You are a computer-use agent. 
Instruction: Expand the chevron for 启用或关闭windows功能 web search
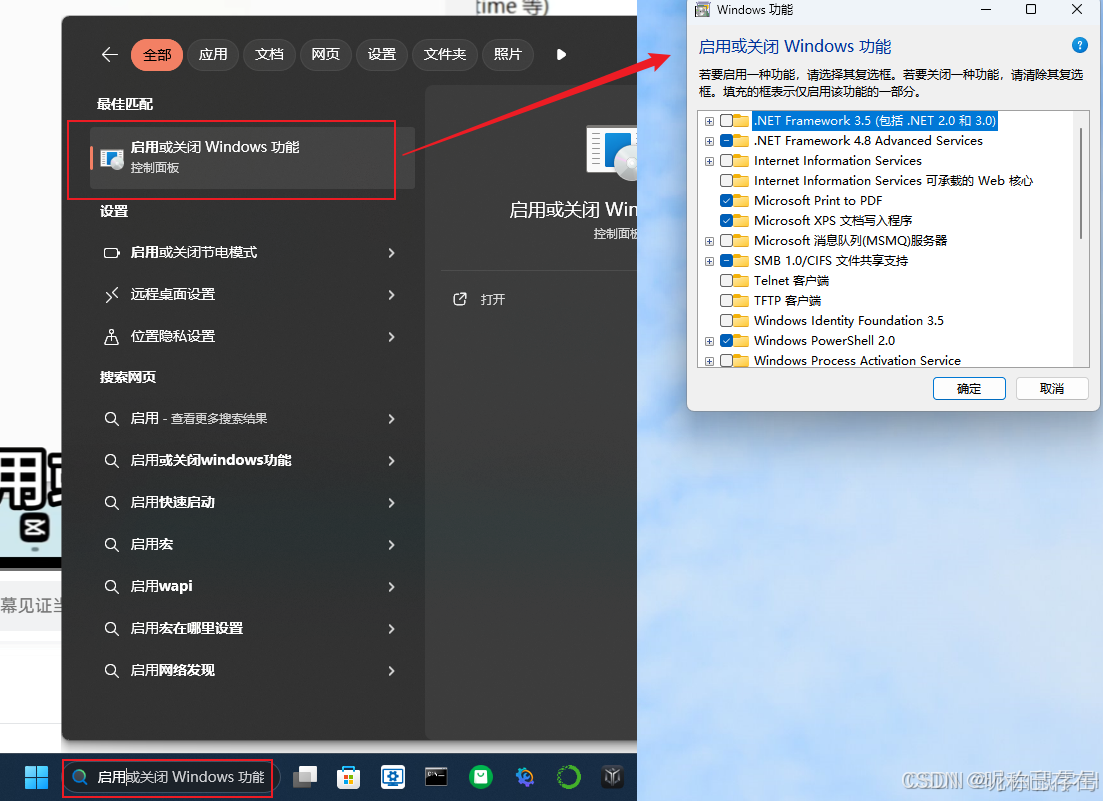tap(391, 461)
